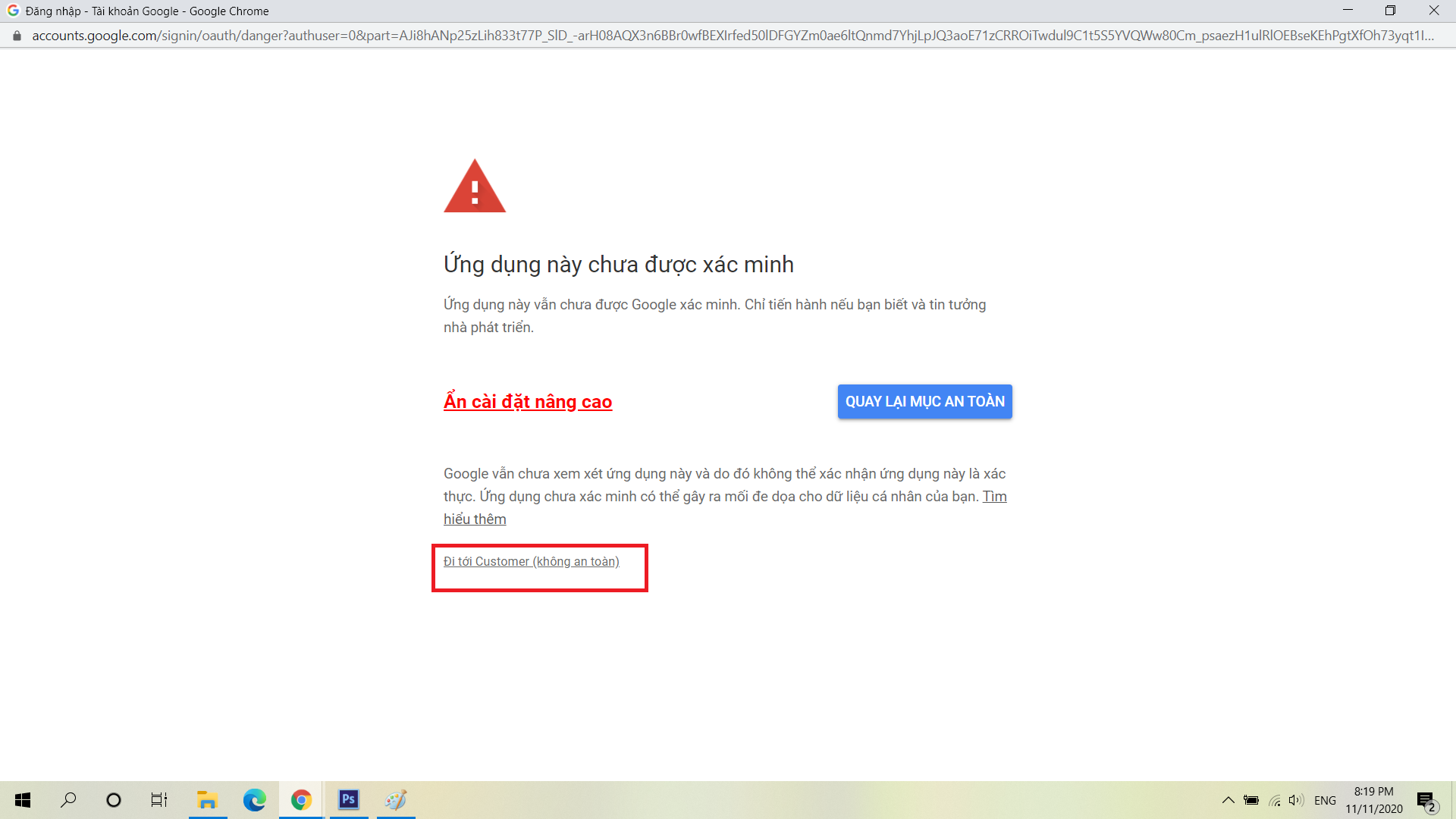1456x819 pixels.
Task: Collapse 'Ẩn cài đặt nâng cao' advanced settings
Action: [x=528, y=402]
